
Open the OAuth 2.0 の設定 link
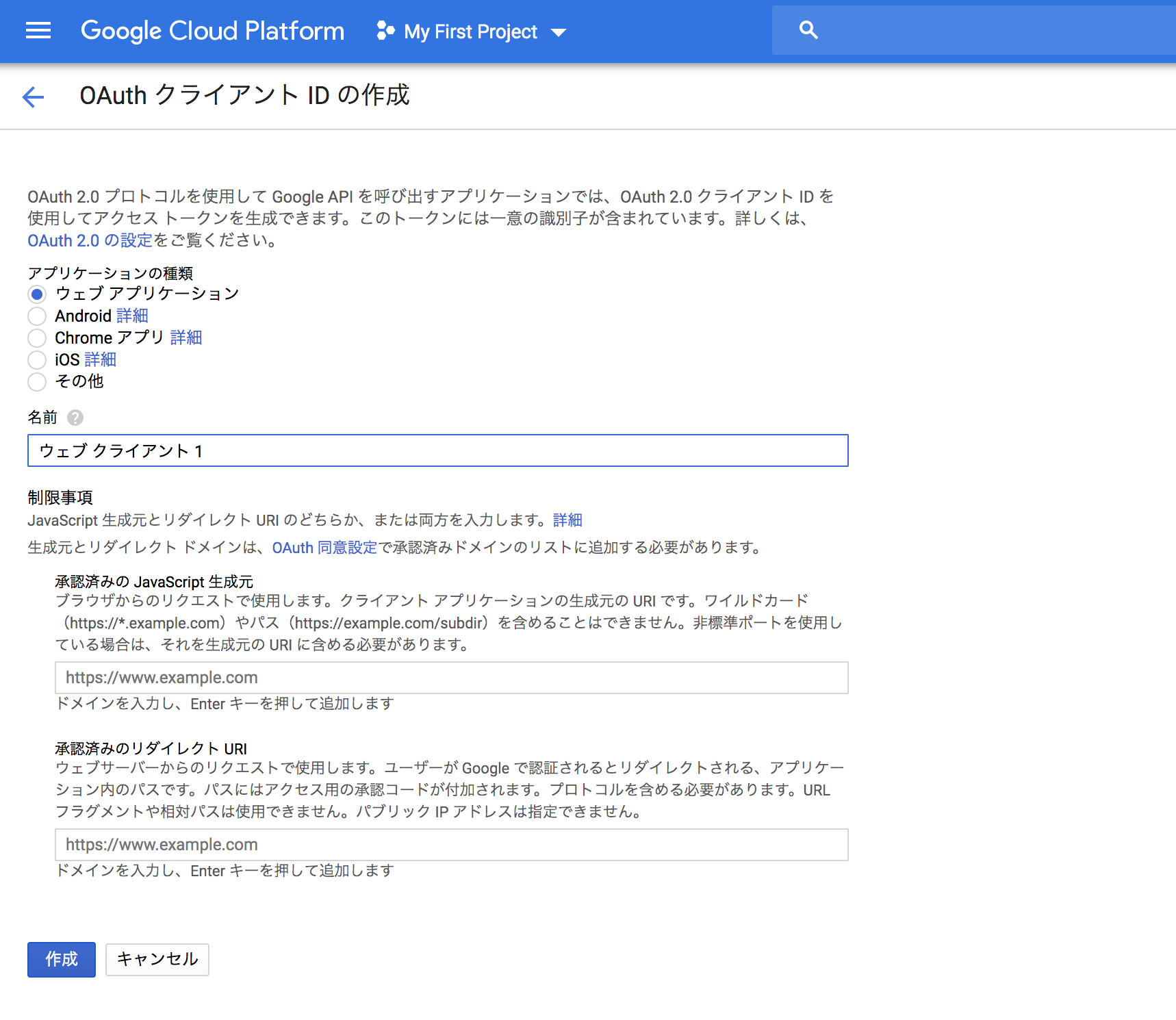coord(89,240)
